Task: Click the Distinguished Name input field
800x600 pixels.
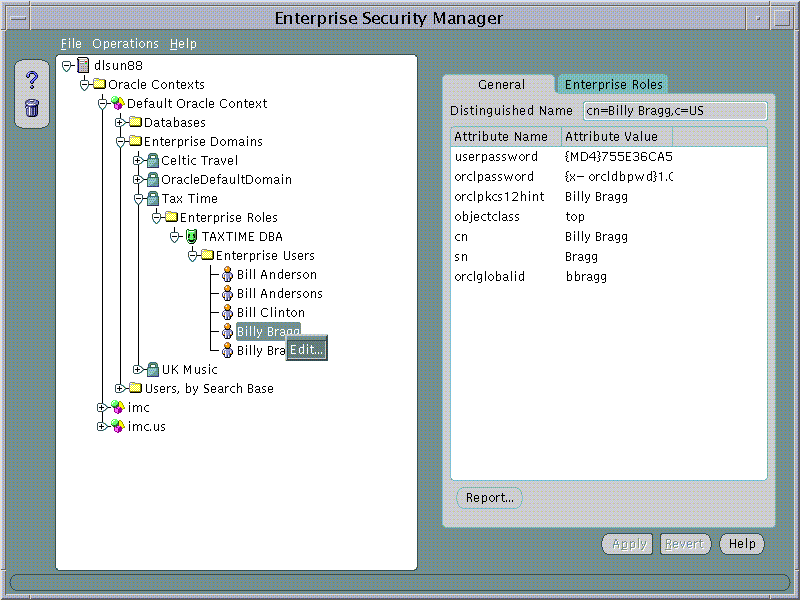Action: [x=675, y=111]
